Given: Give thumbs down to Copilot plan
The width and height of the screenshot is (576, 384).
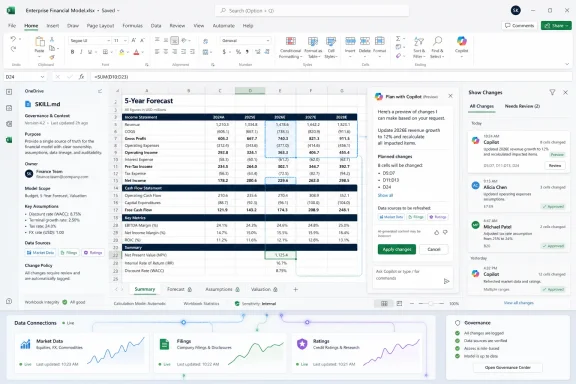Looking at the screenshot, I should [445, 232].
